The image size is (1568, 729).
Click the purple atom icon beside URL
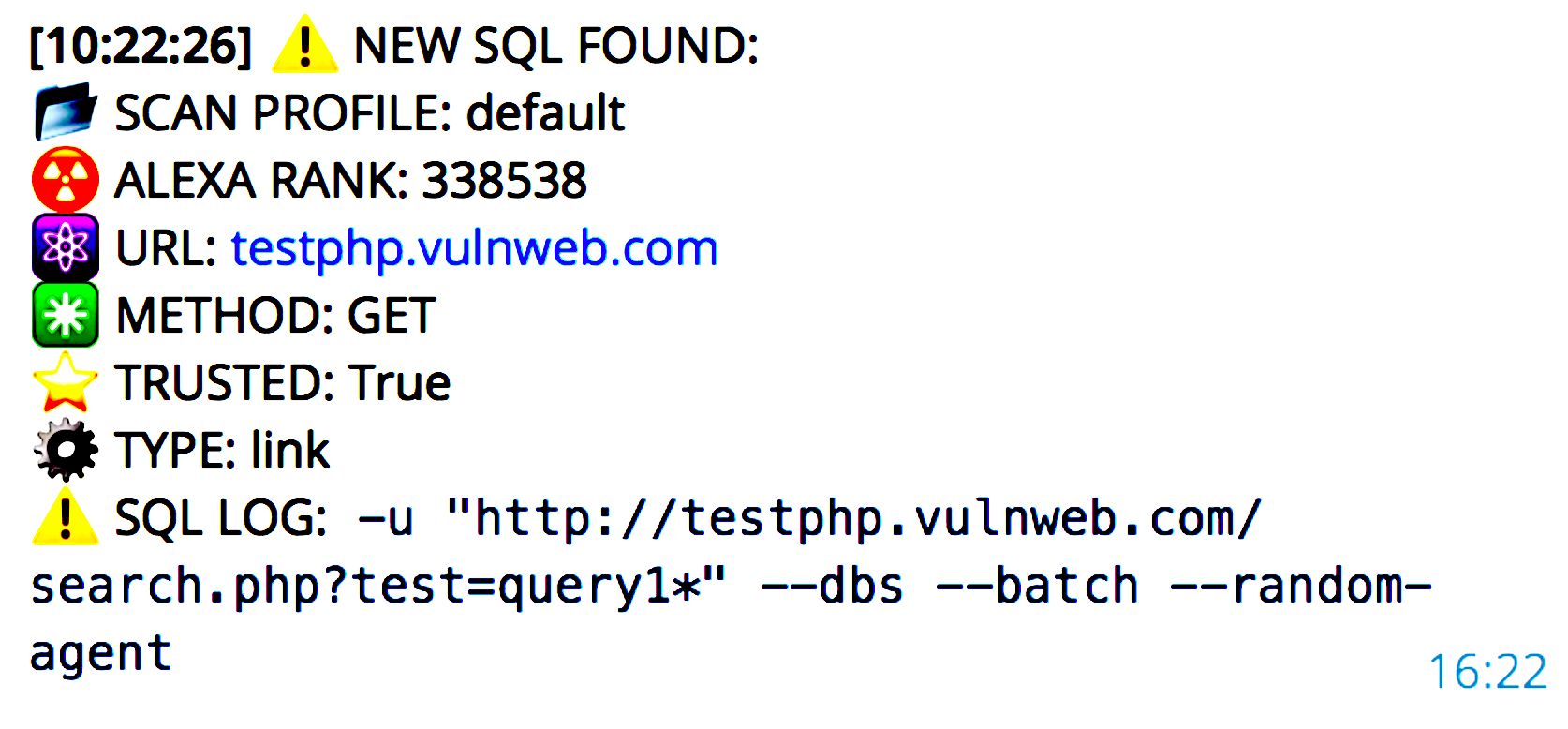[65, 247]
